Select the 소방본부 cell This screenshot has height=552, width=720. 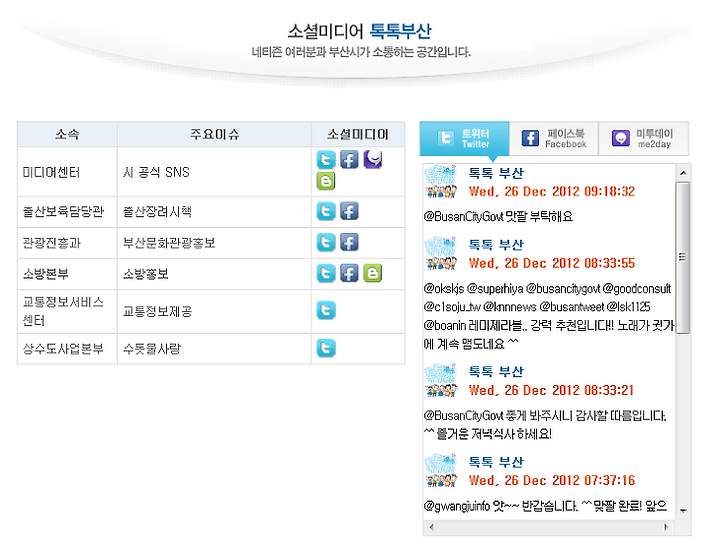(x=67, y=274)
